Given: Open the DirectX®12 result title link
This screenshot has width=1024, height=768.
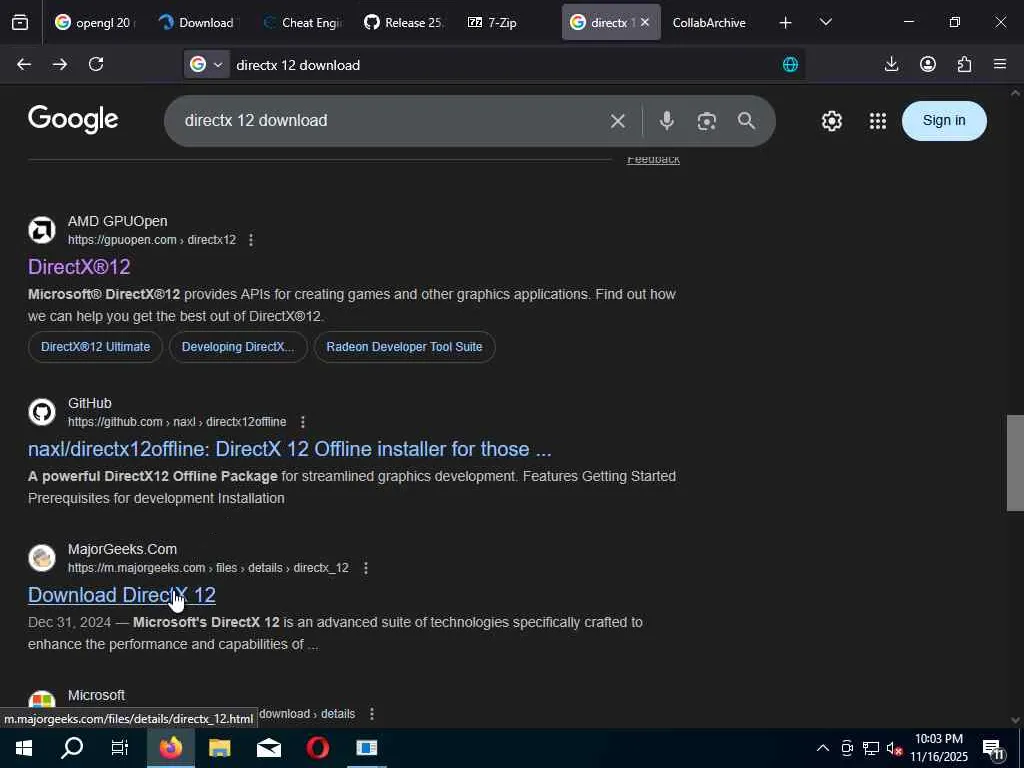Looking at the screenshot, I should click(79, 266).
